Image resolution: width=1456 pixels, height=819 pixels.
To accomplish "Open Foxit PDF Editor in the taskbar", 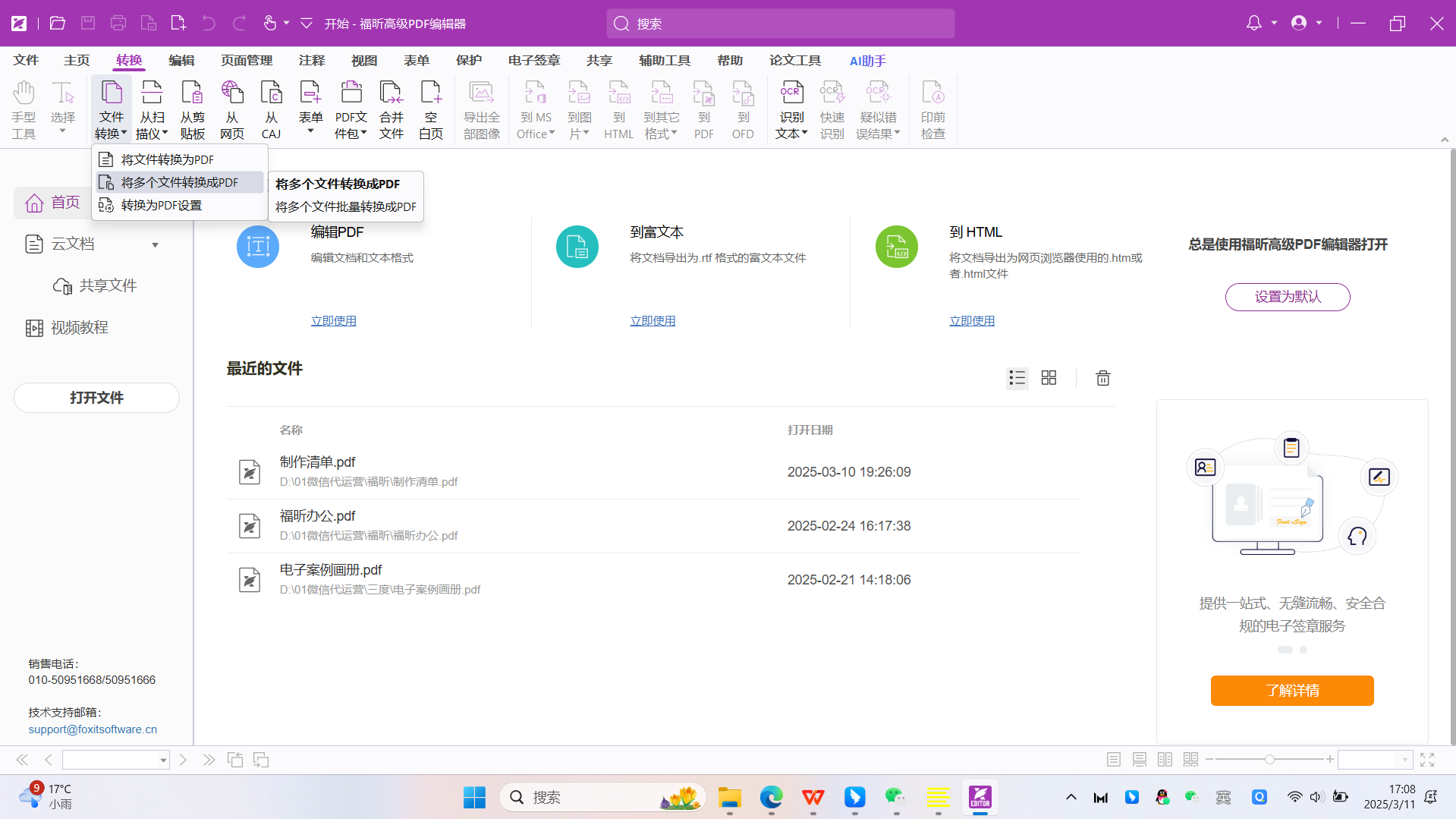I will [980, 797].
